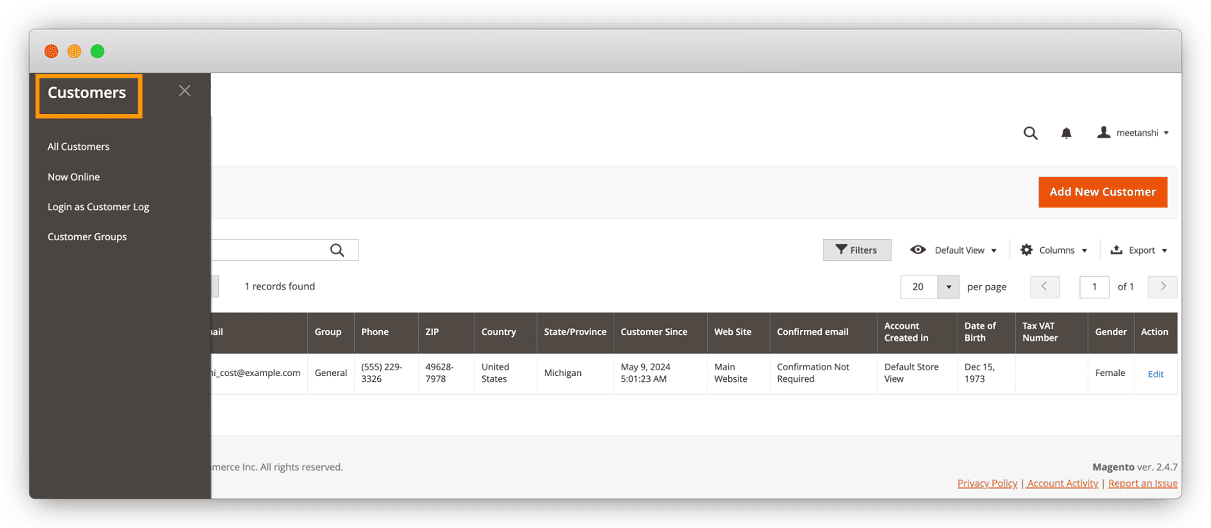The image size is (1211, 528).
Task: Click the header search magnifier icon
Action: pos(1030,133)
